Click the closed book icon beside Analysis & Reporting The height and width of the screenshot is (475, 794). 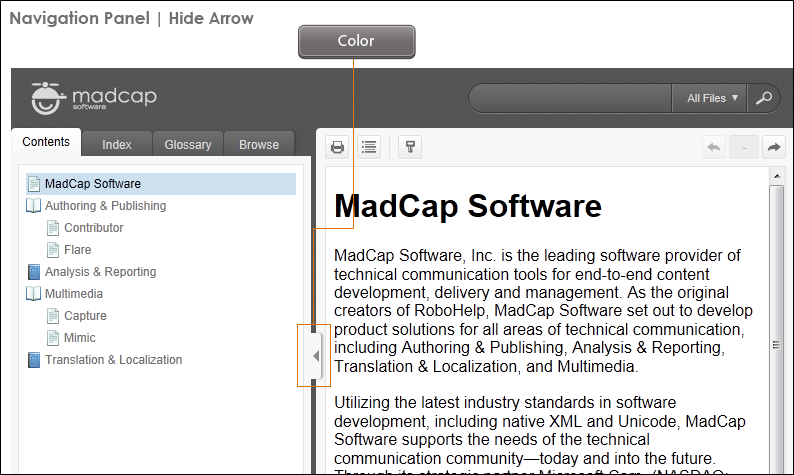33,272
